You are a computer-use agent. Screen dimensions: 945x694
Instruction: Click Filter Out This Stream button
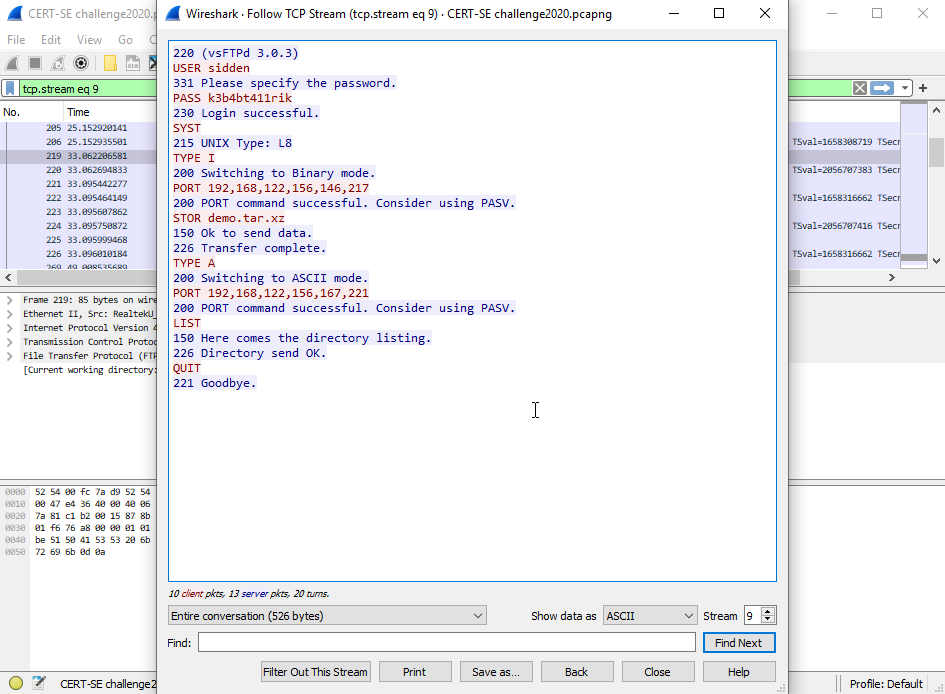click(x=315, y=672)
